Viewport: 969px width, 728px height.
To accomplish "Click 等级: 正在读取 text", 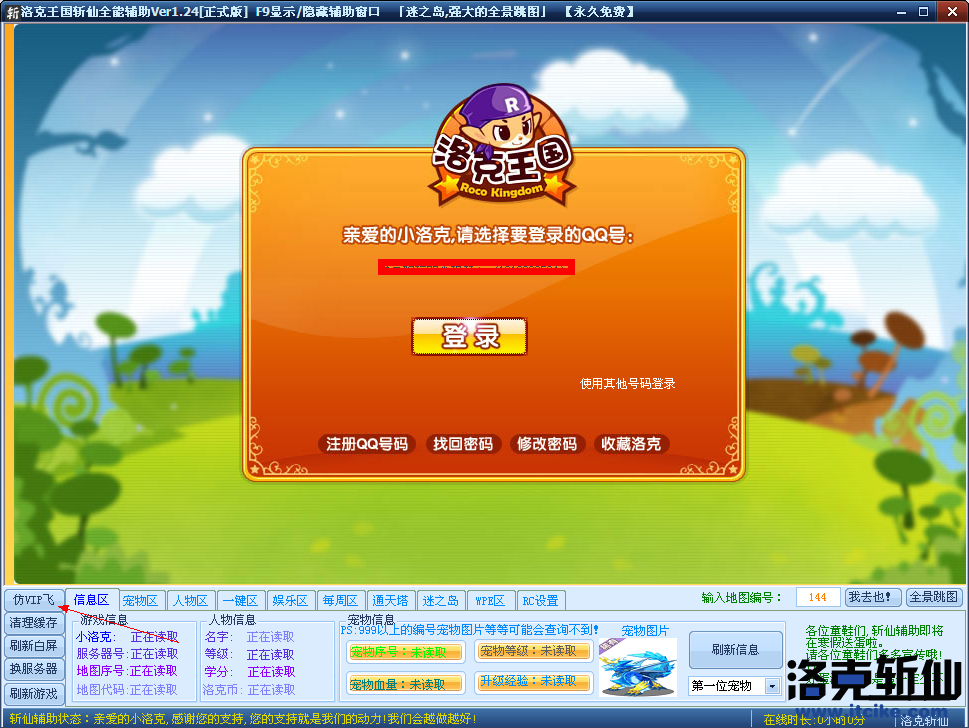I will tap(250, 654).
